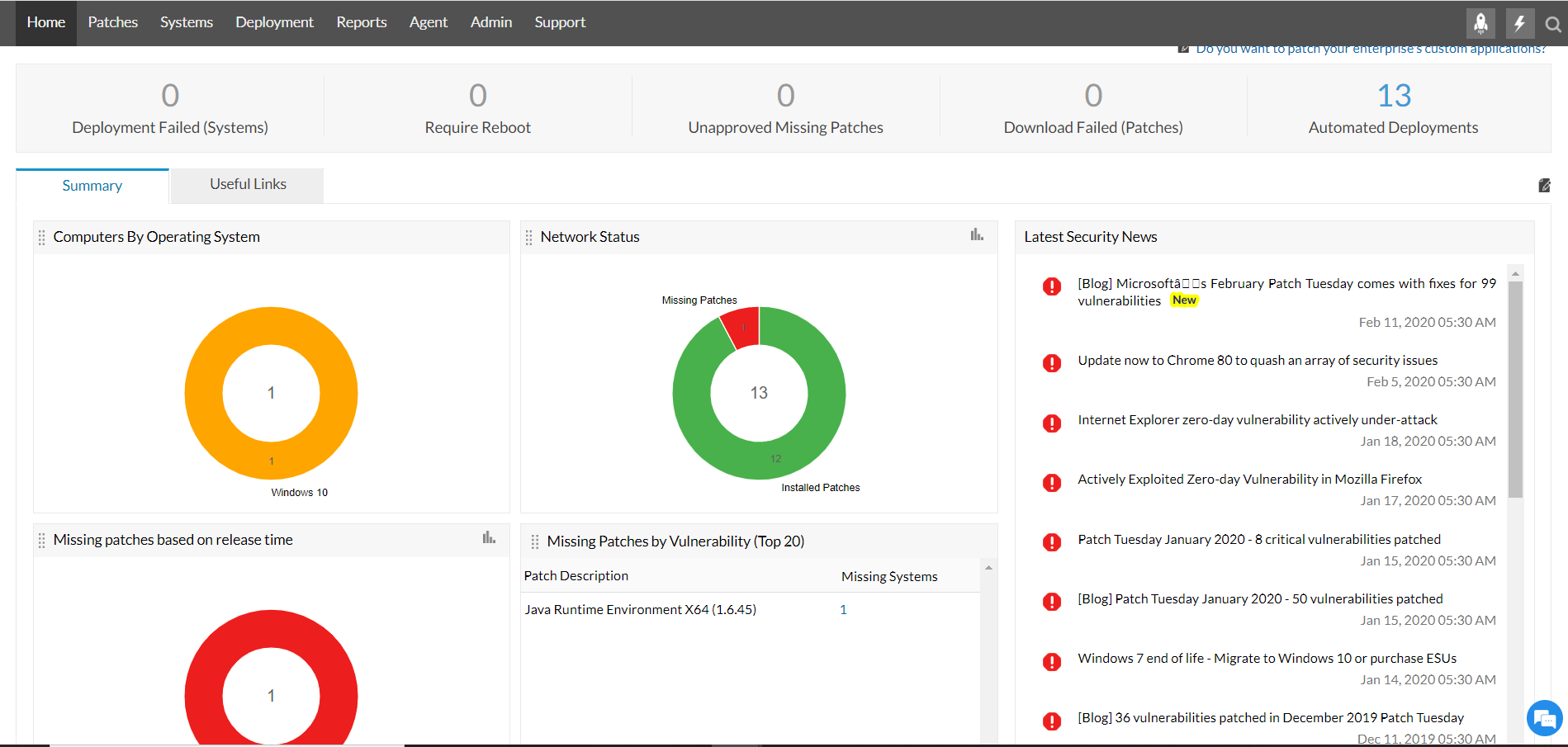Open the search magnifier icon

(1553, 24)
